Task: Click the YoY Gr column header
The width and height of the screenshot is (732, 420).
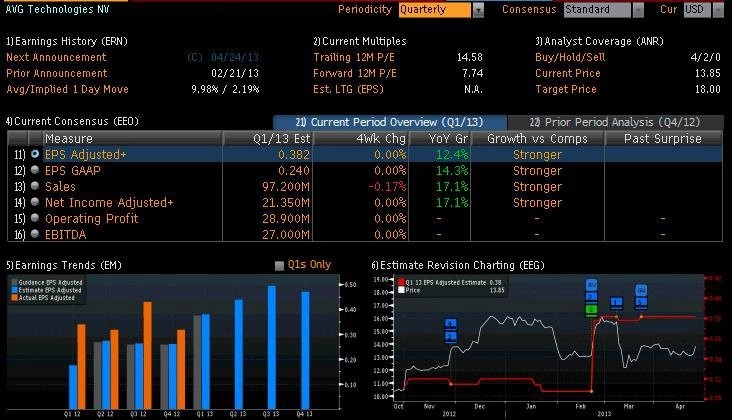Action: coord(440,139)
